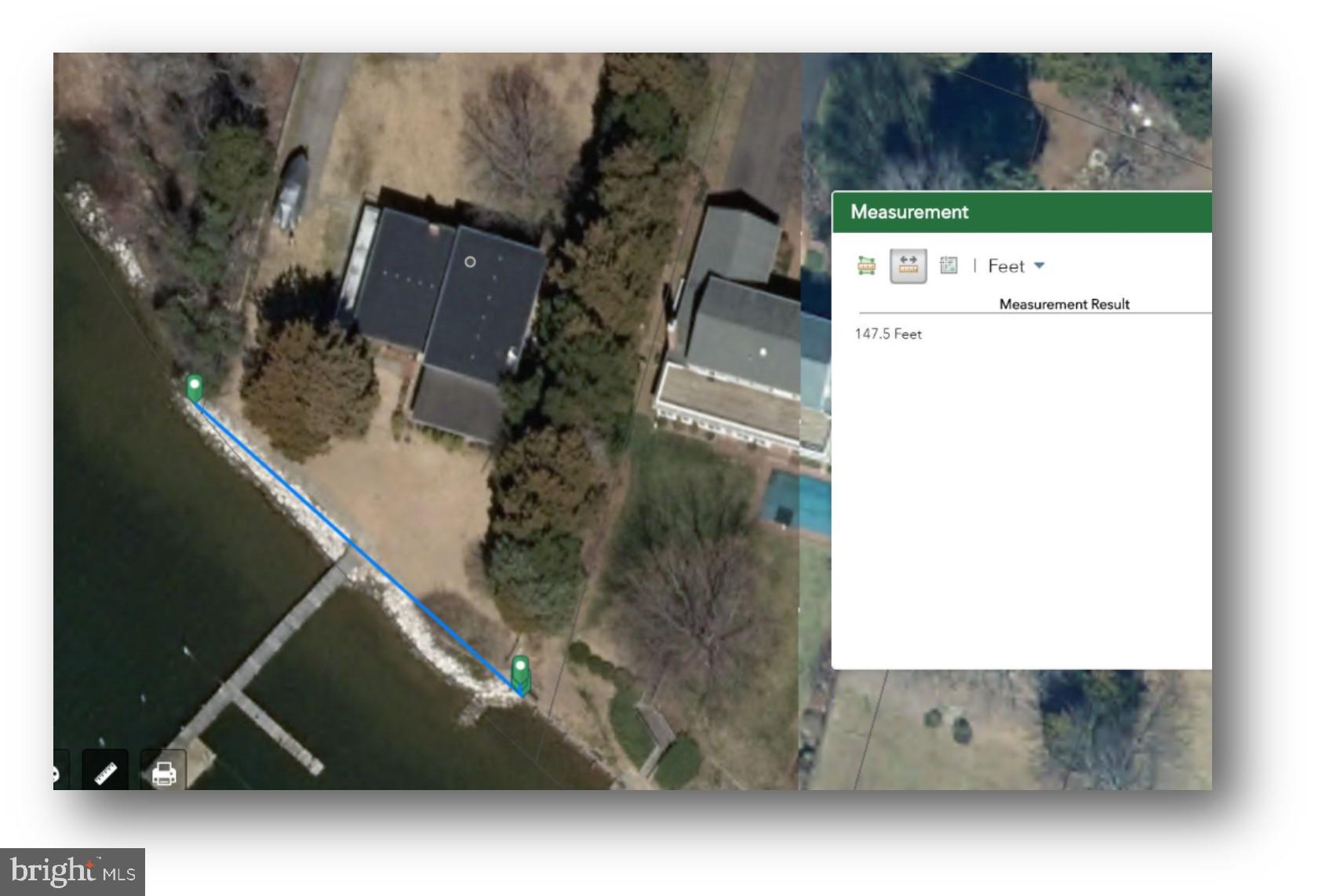Select the location coordinates tool icon
The image size is (1318, 896).
pos(948,266)
